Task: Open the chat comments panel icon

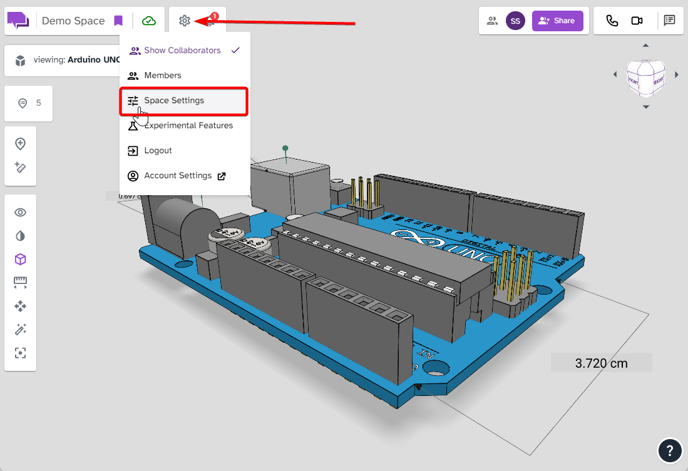Action: point(670,20)
